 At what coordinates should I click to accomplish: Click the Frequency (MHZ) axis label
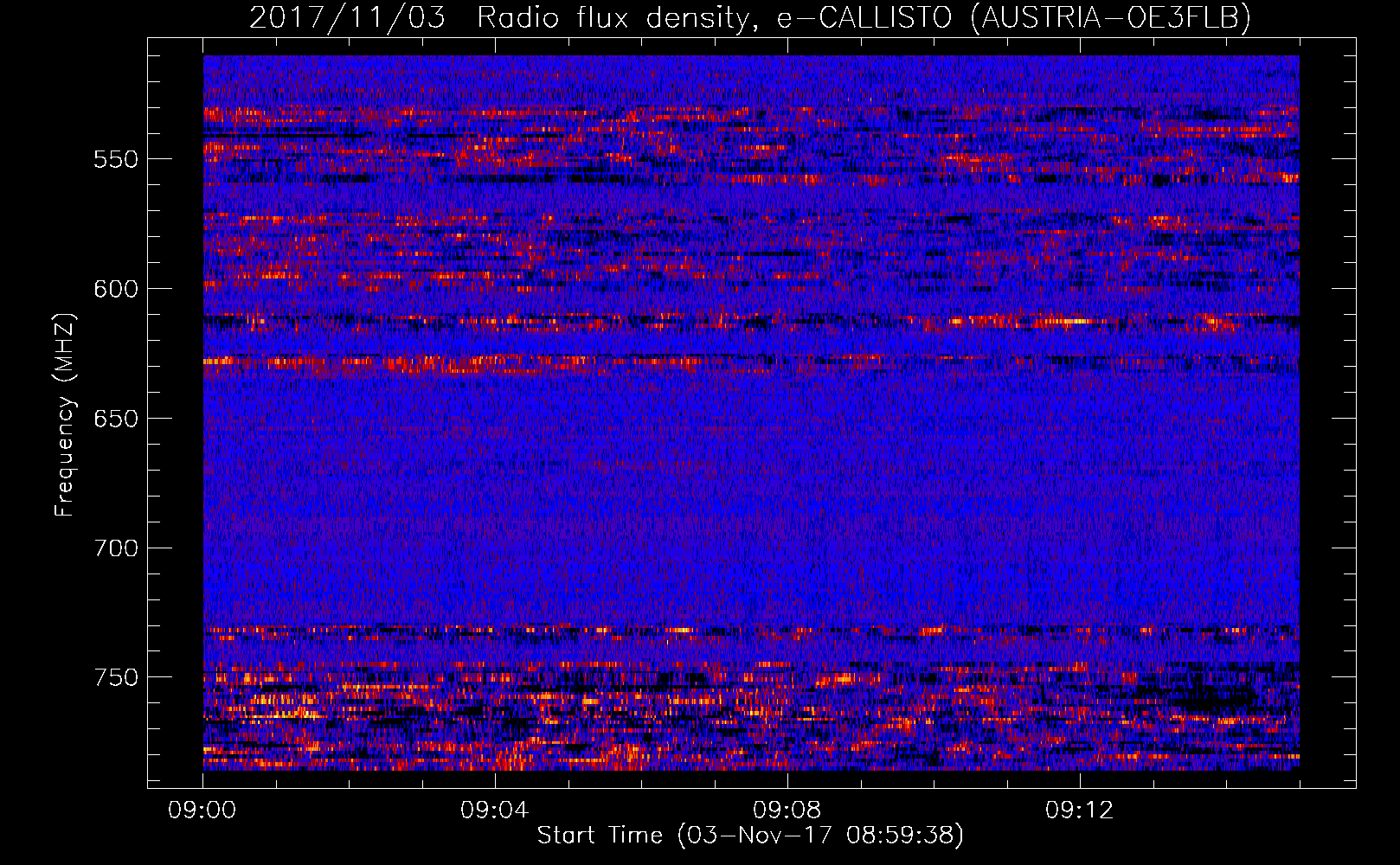(65, 414)
